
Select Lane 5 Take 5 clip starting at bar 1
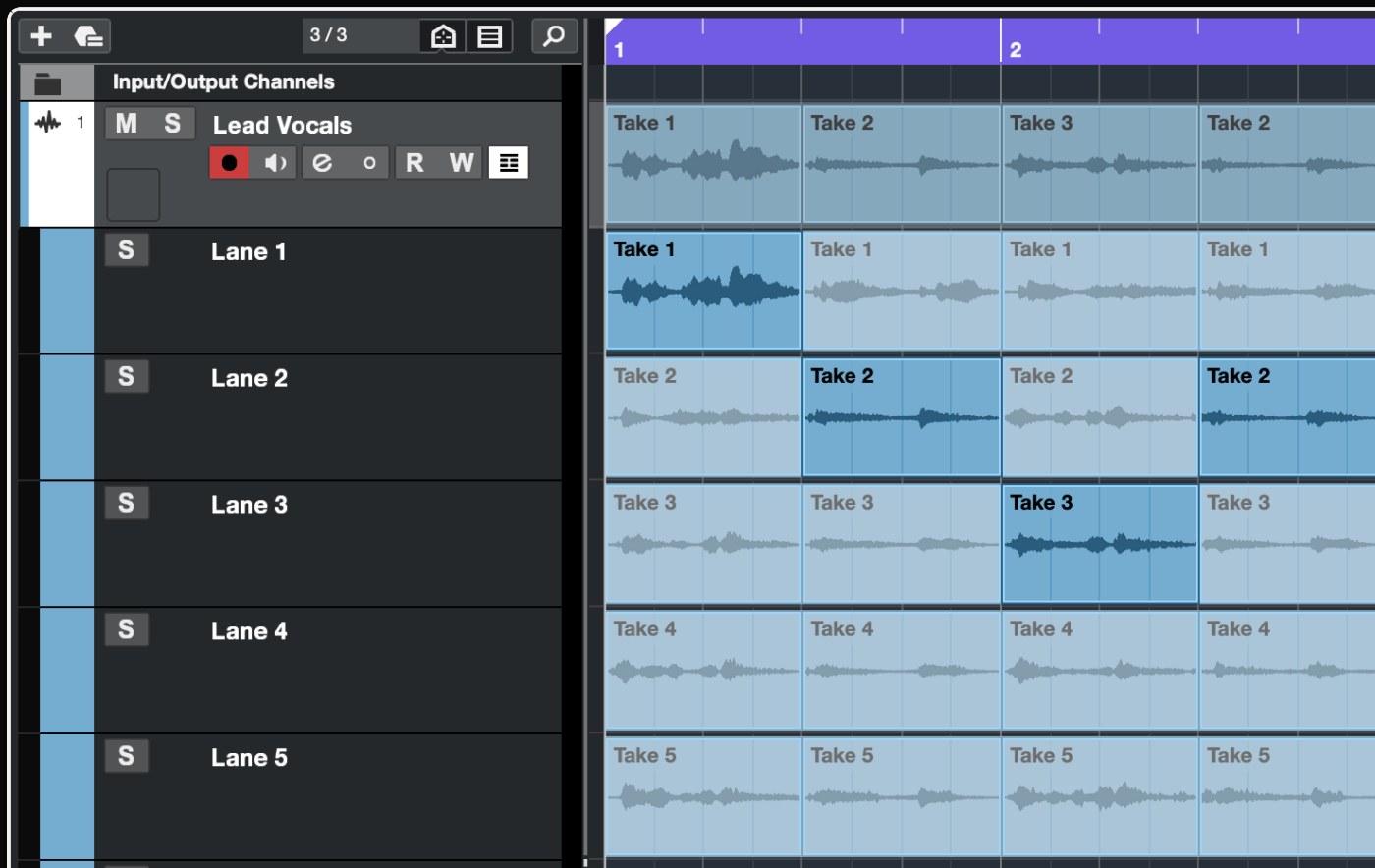point(703,797)
